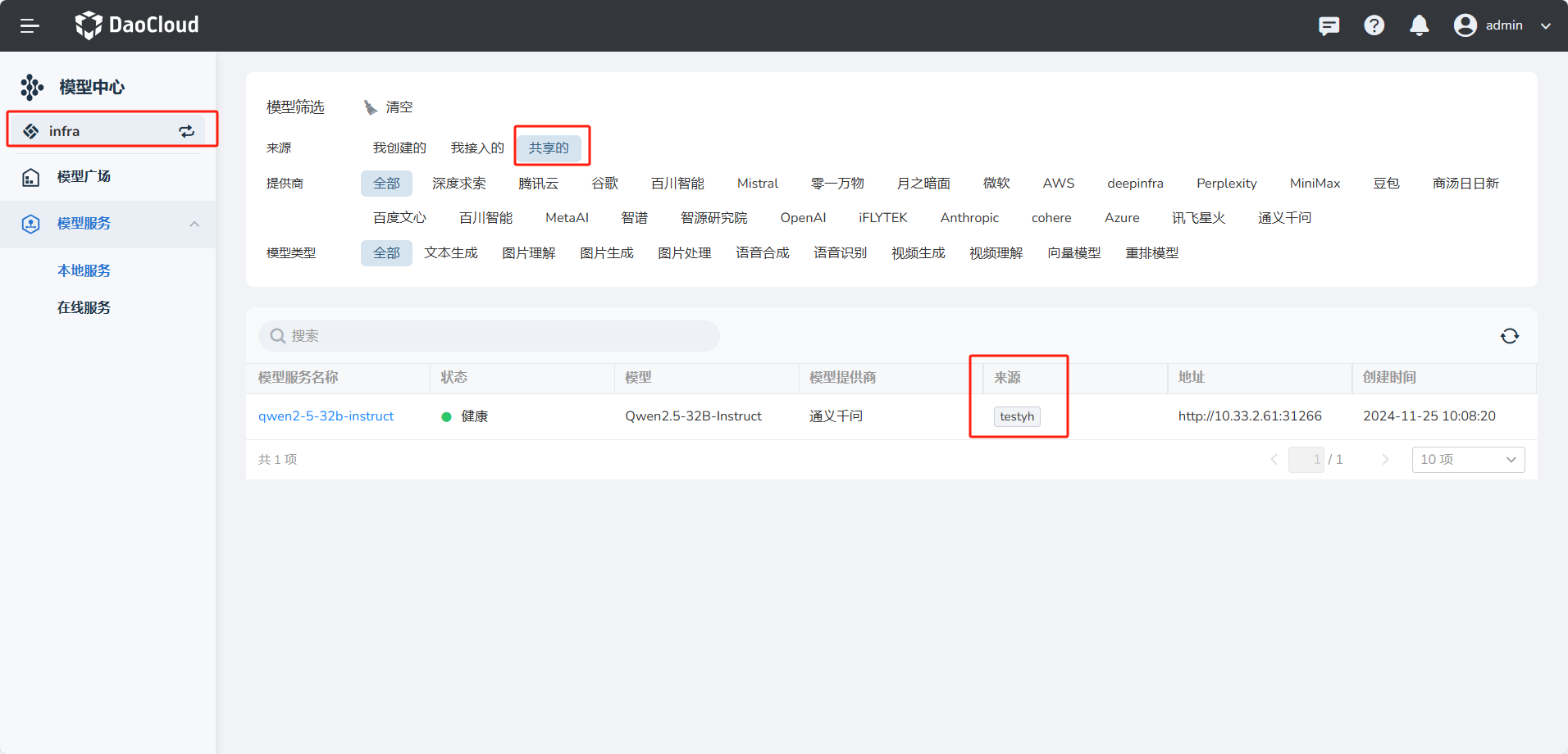Open the qwen2-5-32b-instruct service link

326,416
